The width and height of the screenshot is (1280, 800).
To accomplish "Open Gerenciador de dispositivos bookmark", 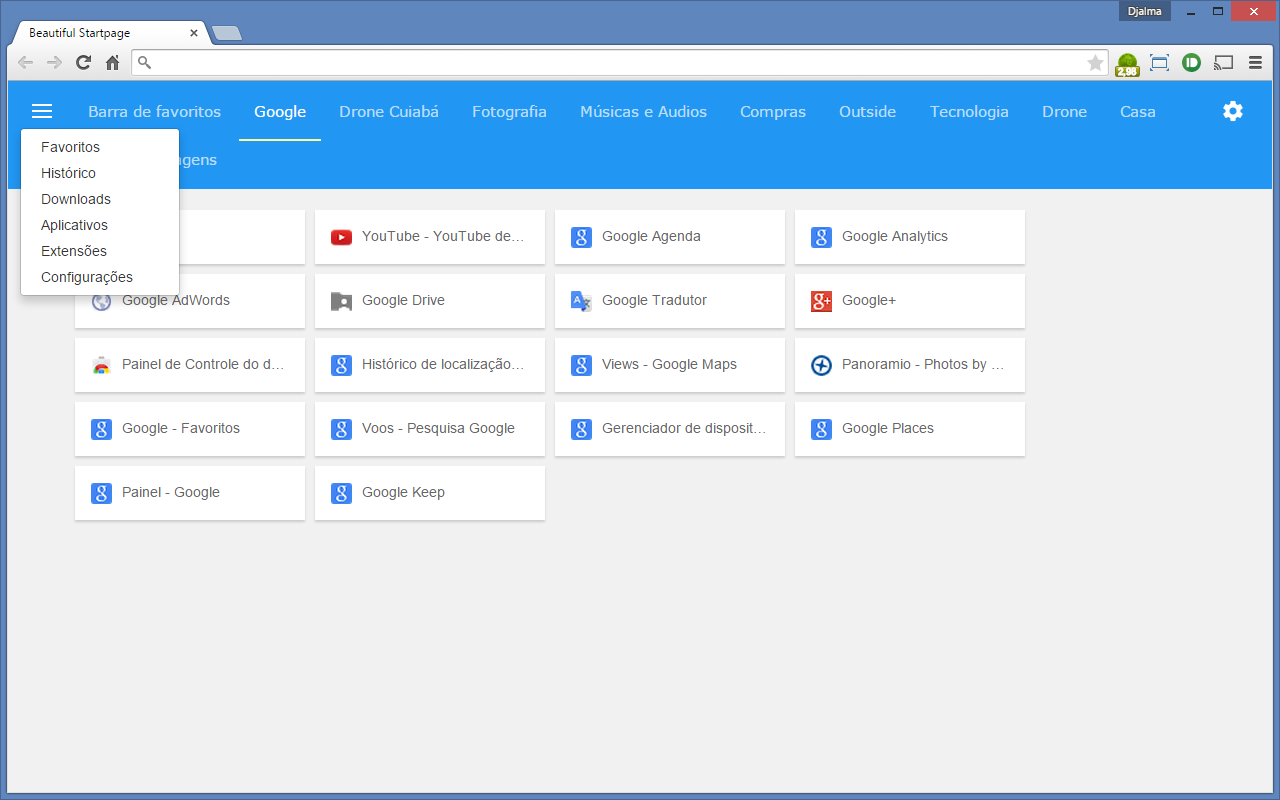I will click(670, 429).
